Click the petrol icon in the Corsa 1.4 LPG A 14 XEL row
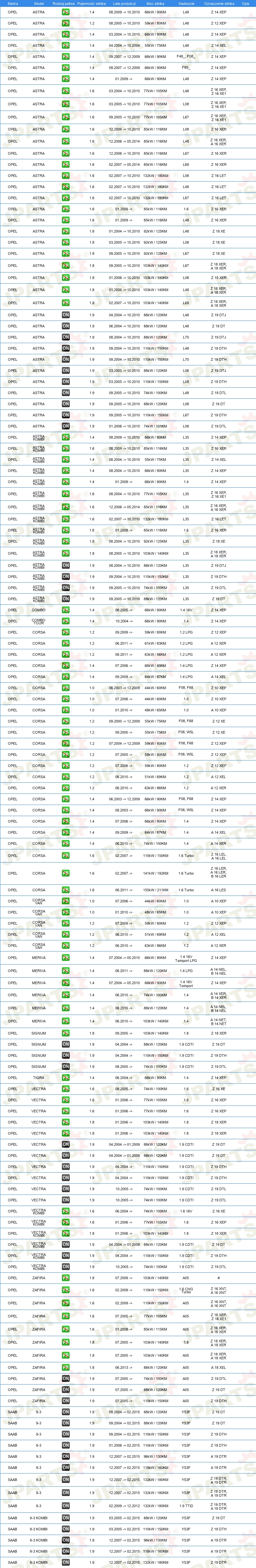This screenshot has width=256, height=1568. point(66,677)
